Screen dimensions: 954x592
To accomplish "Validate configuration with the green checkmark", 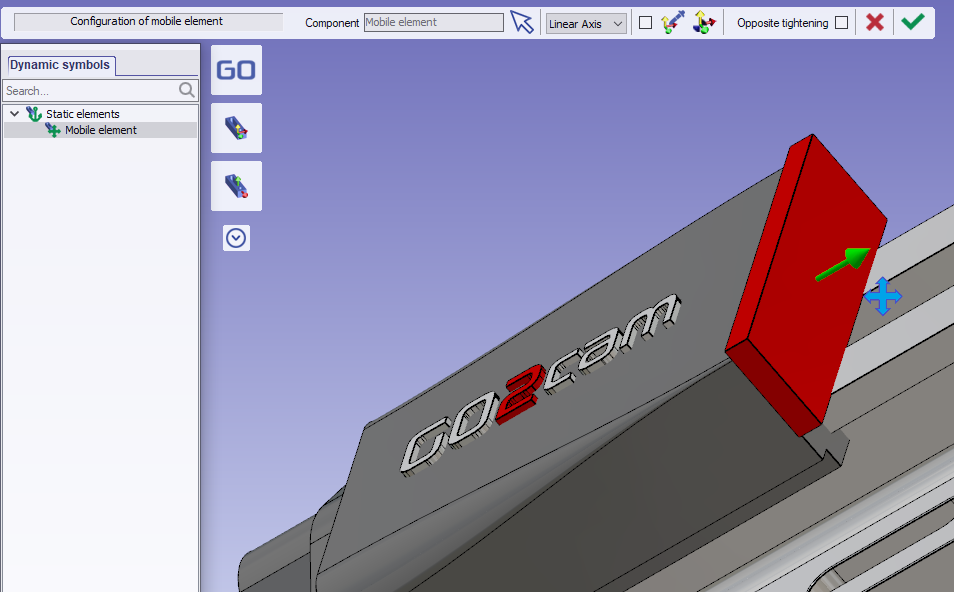I will [x=912, y=22].
